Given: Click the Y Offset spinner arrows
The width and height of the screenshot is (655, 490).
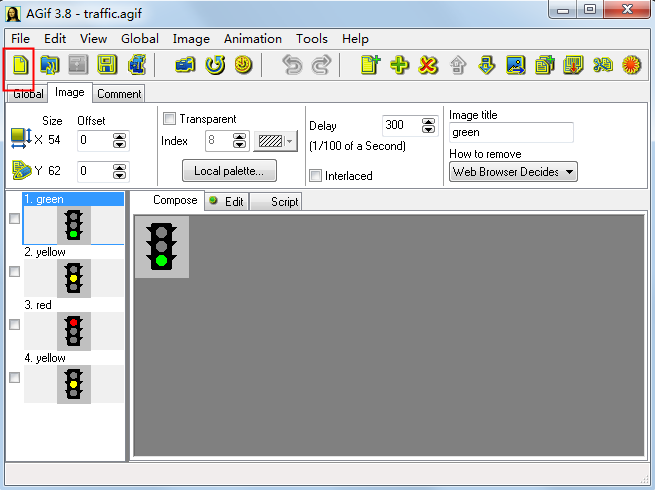Looking at the screenshot, I should [119, 172].
